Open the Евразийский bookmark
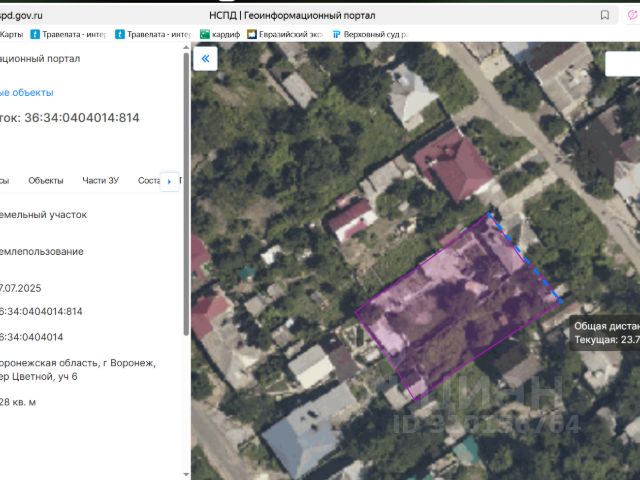Viewport: 640px width, 480px height. (285, 35)
